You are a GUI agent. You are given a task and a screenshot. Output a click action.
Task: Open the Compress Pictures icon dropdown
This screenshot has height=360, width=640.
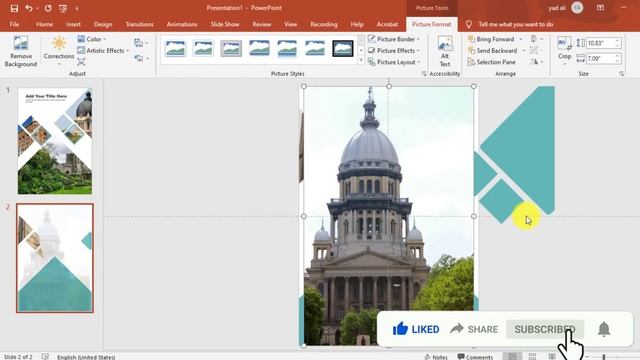point(141,43)
